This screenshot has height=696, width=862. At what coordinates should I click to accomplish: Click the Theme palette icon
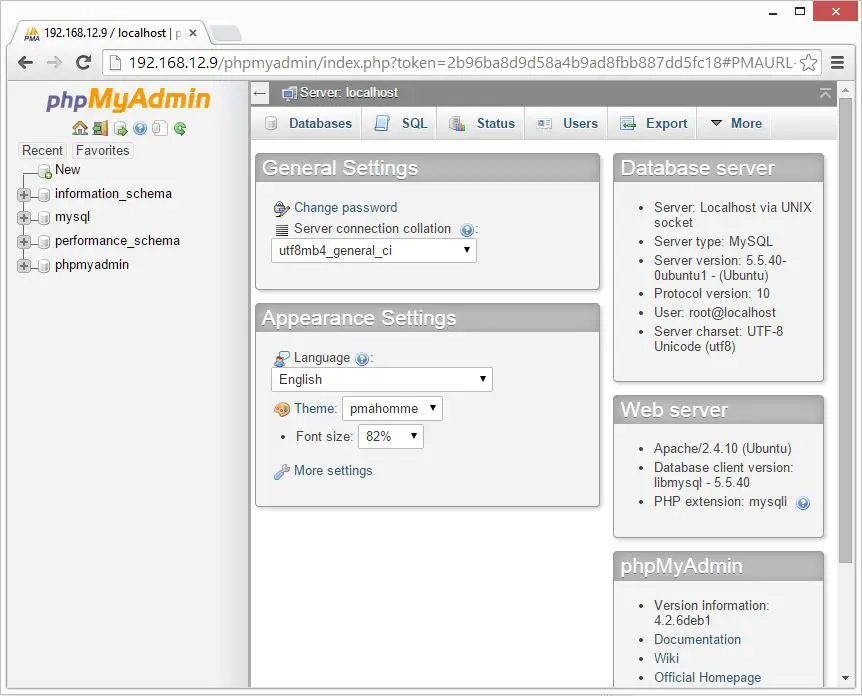[x=281, y=409]
